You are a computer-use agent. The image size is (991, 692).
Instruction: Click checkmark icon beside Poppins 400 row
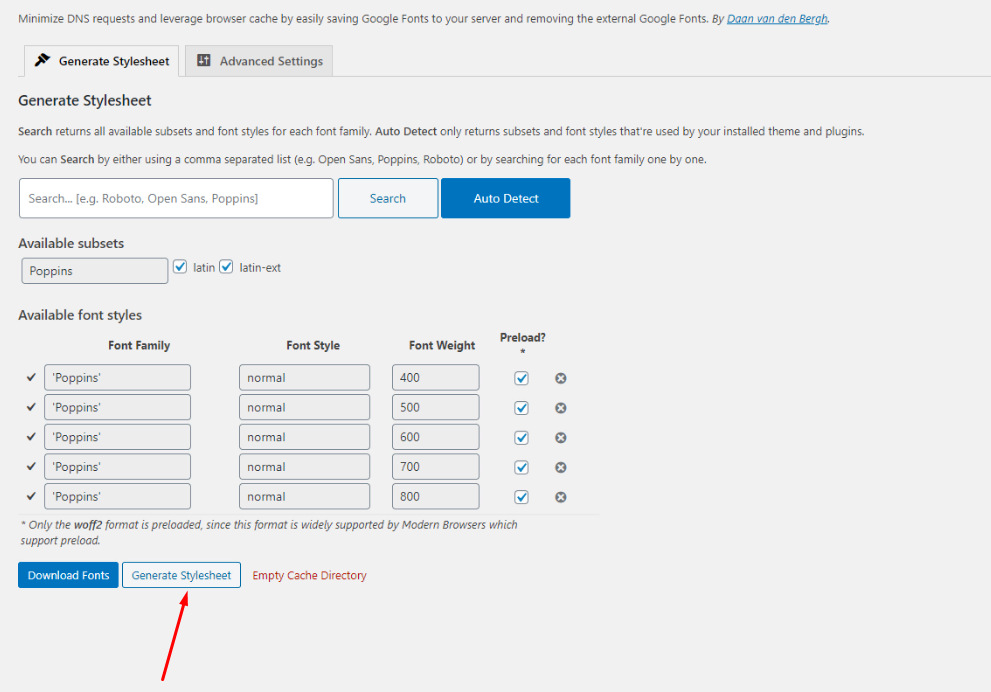(x=31, y=378)
